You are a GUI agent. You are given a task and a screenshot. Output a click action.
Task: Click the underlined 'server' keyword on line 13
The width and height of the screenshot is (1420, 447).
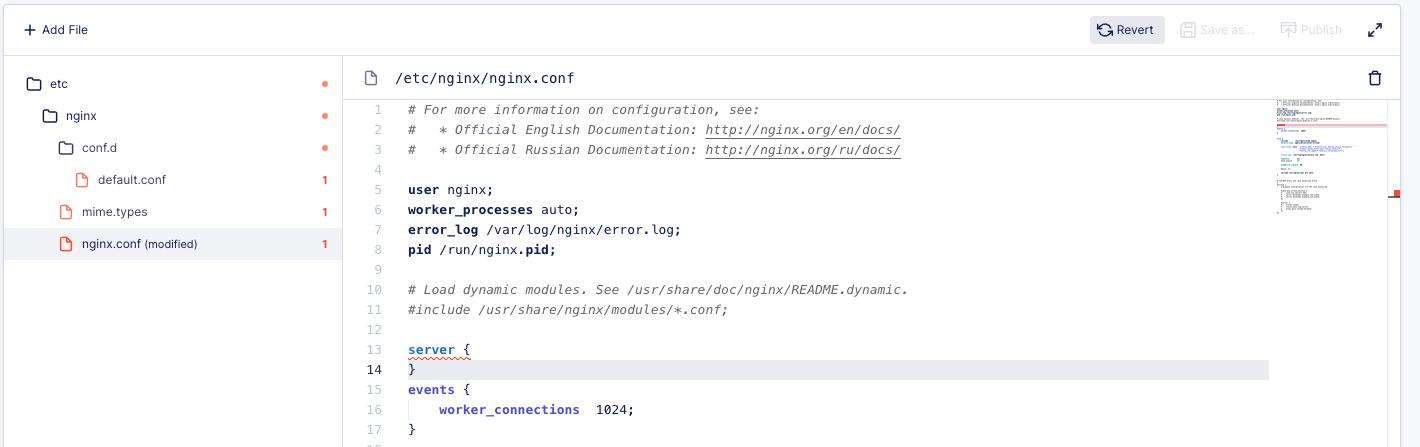point(431,350)
